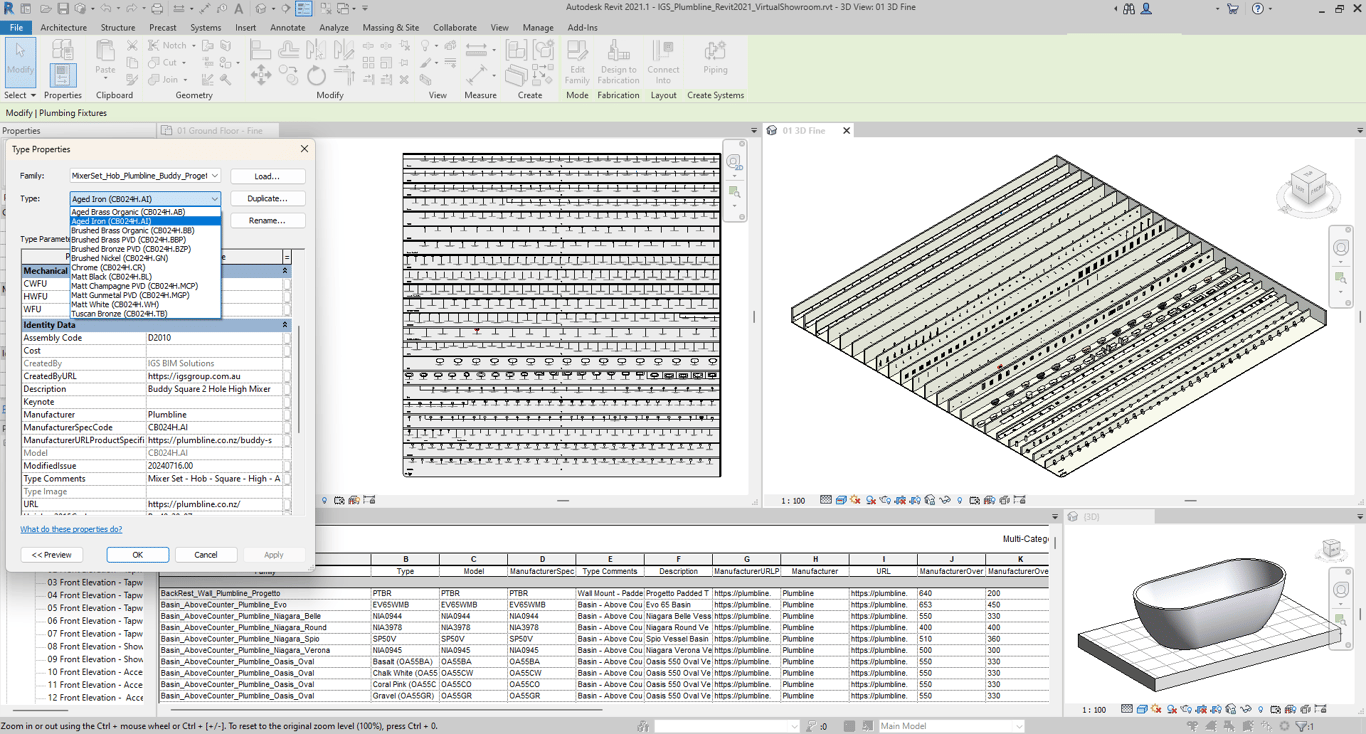1366x734 pixels.
Task: Choose Matt Black (CB024H.BL) from type list
Action: (111, 277)
